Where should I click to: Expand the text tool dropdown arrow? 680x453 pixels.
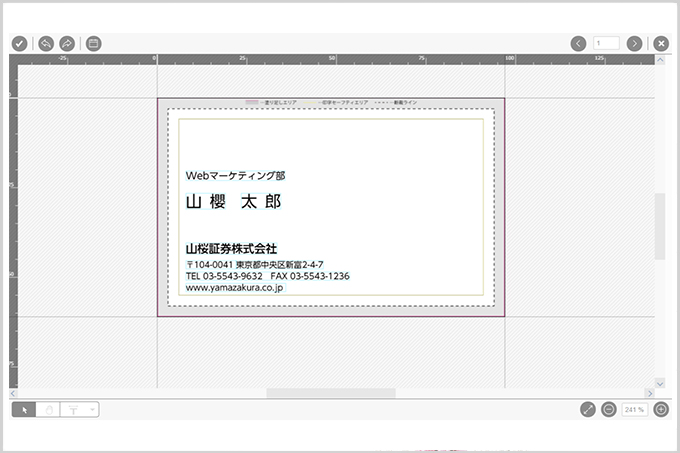tap(92, 409)
